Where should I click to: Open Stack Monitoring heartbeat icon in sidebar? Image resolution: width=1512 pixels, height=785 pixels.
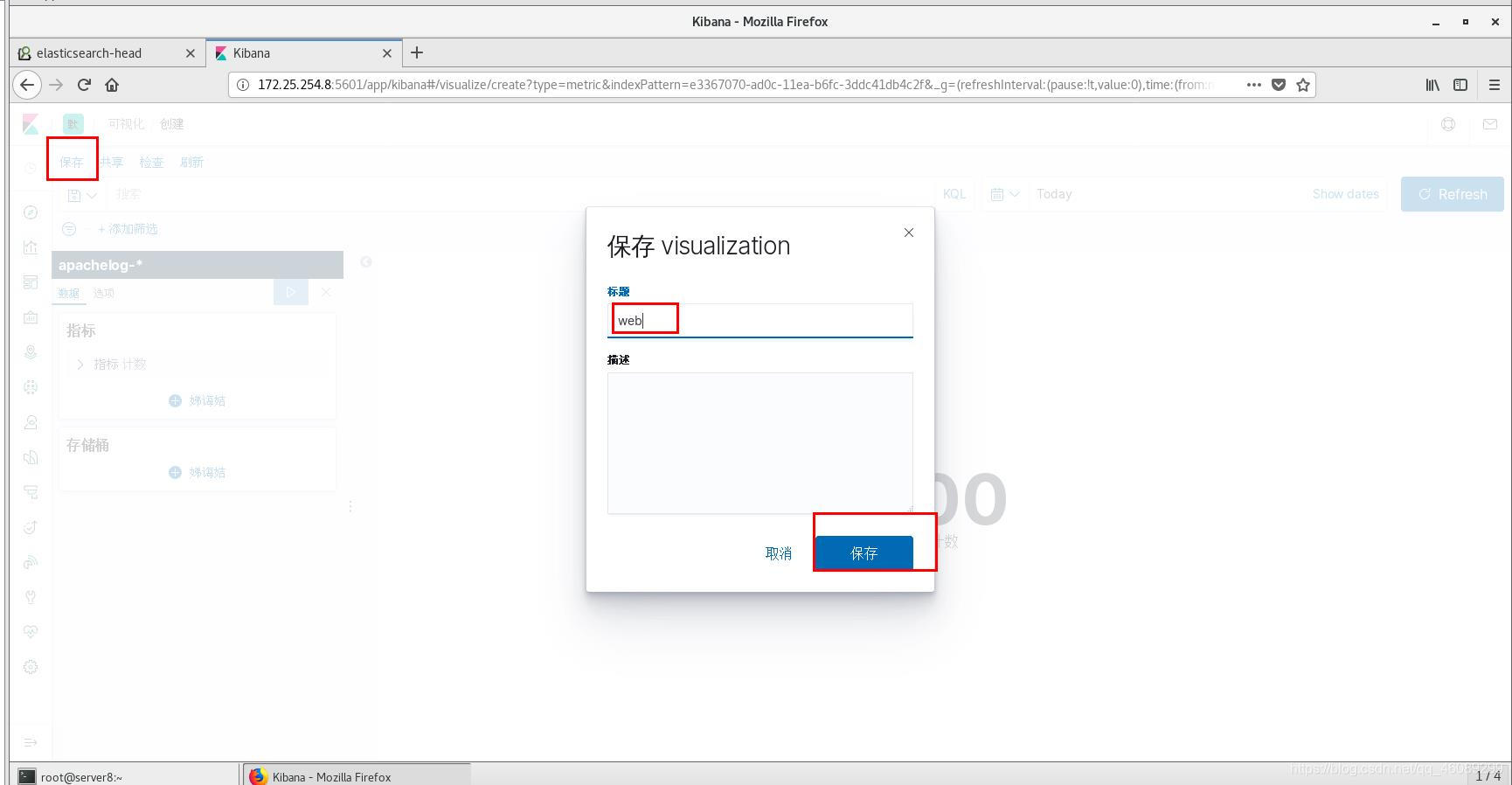point(31,632)
